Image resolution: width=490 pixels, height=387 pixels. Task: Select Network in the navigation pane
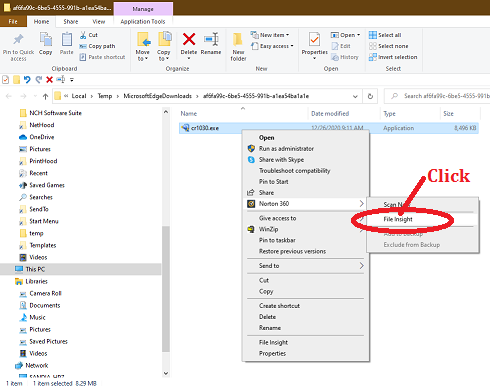[x=37, y=366]
